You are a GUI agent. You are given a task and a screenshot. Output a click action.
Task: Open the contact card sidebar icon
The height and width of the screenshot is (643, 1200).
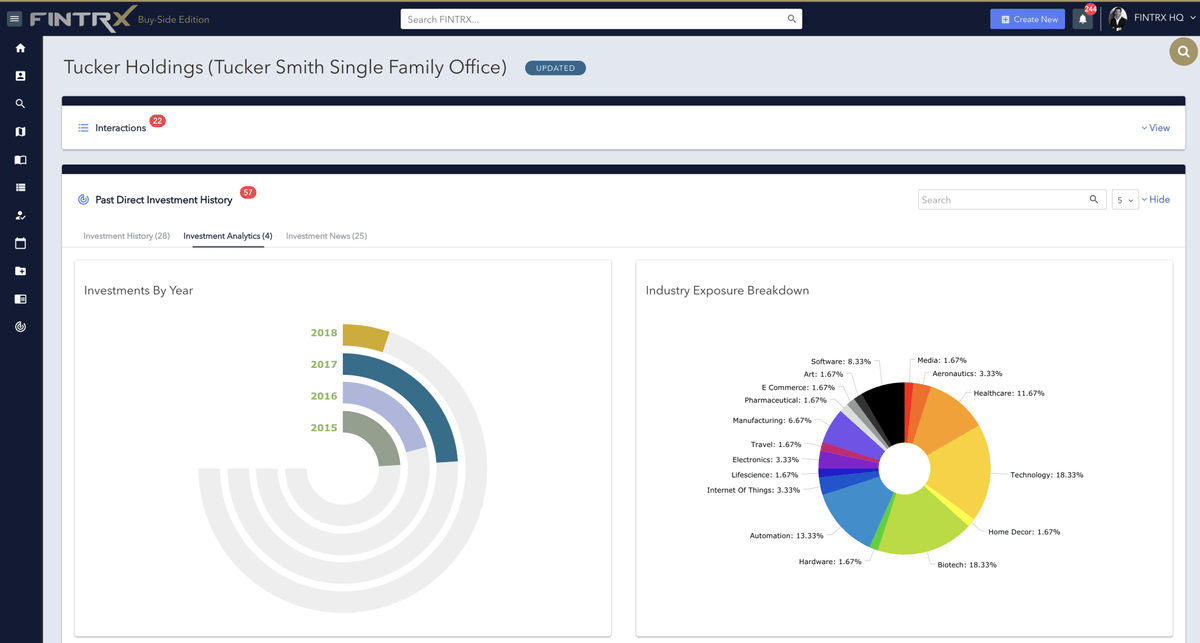click(x=20, y=76)
